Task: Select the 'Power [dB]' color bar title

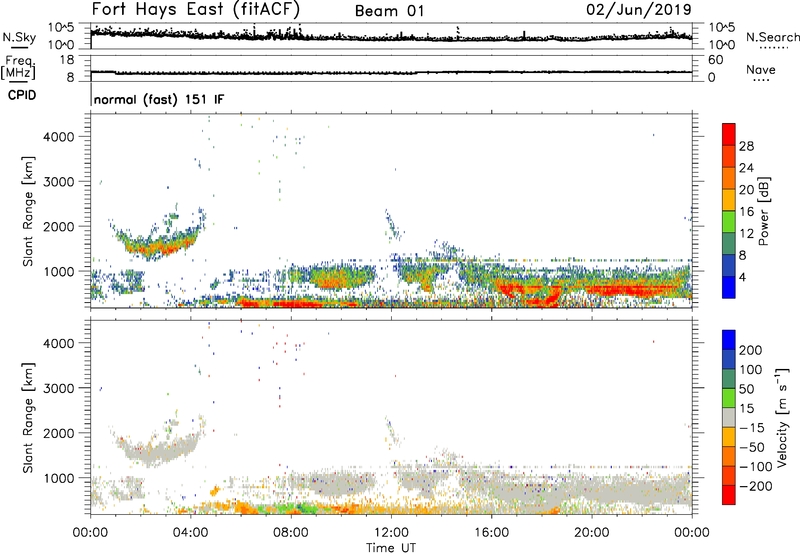Action: (x=764, y=211)
